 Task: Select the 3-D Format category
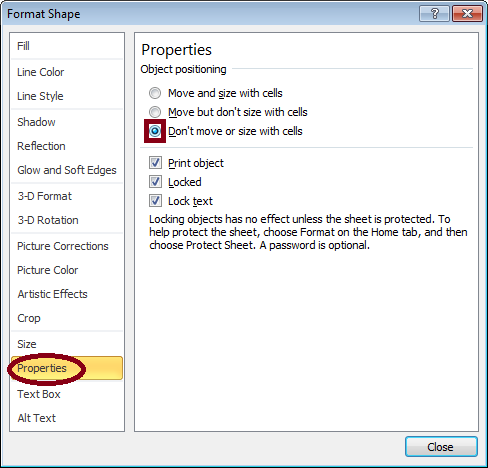(67, 196)
